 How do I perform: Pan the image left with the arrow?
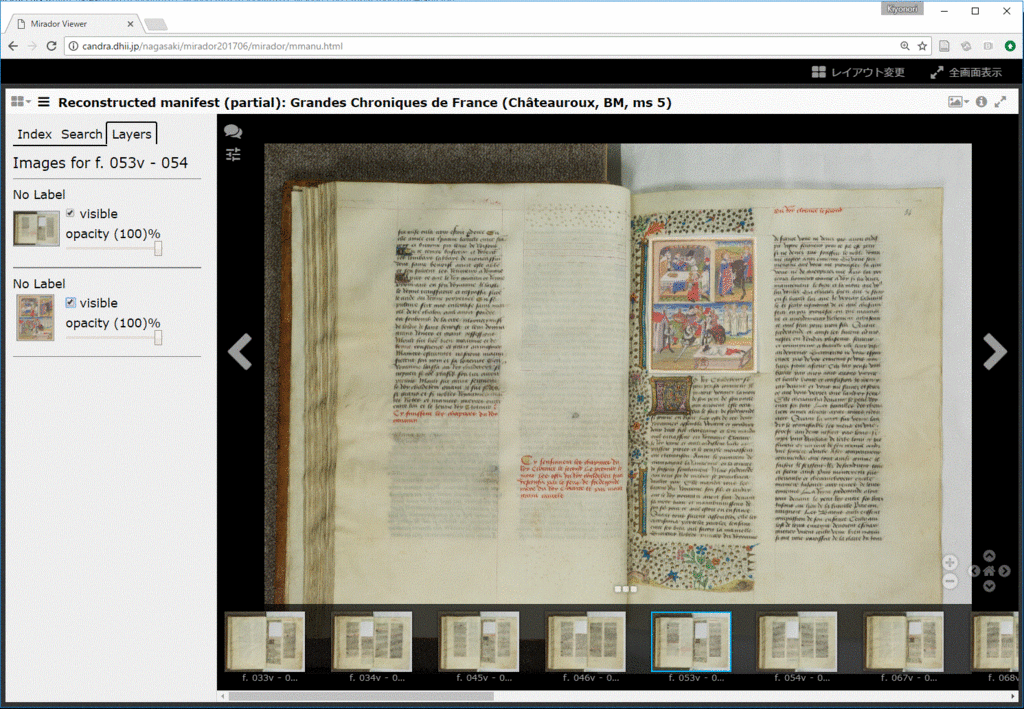click(x=974, y=571)
